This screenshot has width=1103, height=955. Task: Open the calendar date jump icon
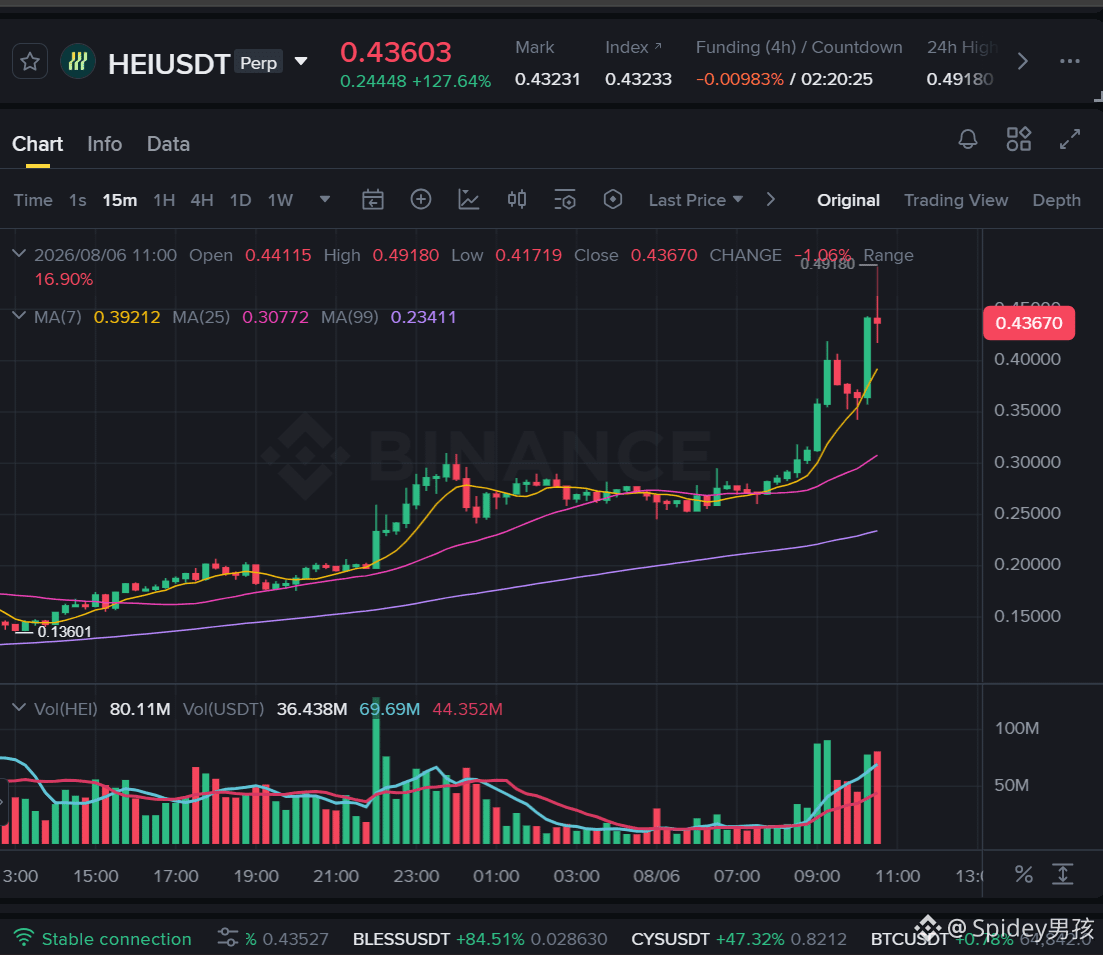tap(373, 200)
